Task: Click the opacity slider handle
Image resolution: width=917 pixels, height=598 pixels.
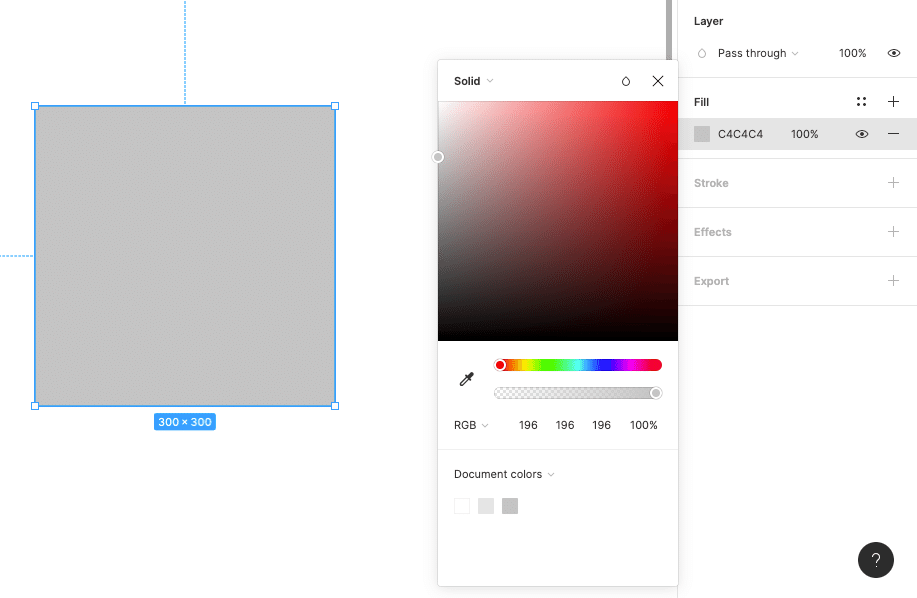Action: coord(656,393)
